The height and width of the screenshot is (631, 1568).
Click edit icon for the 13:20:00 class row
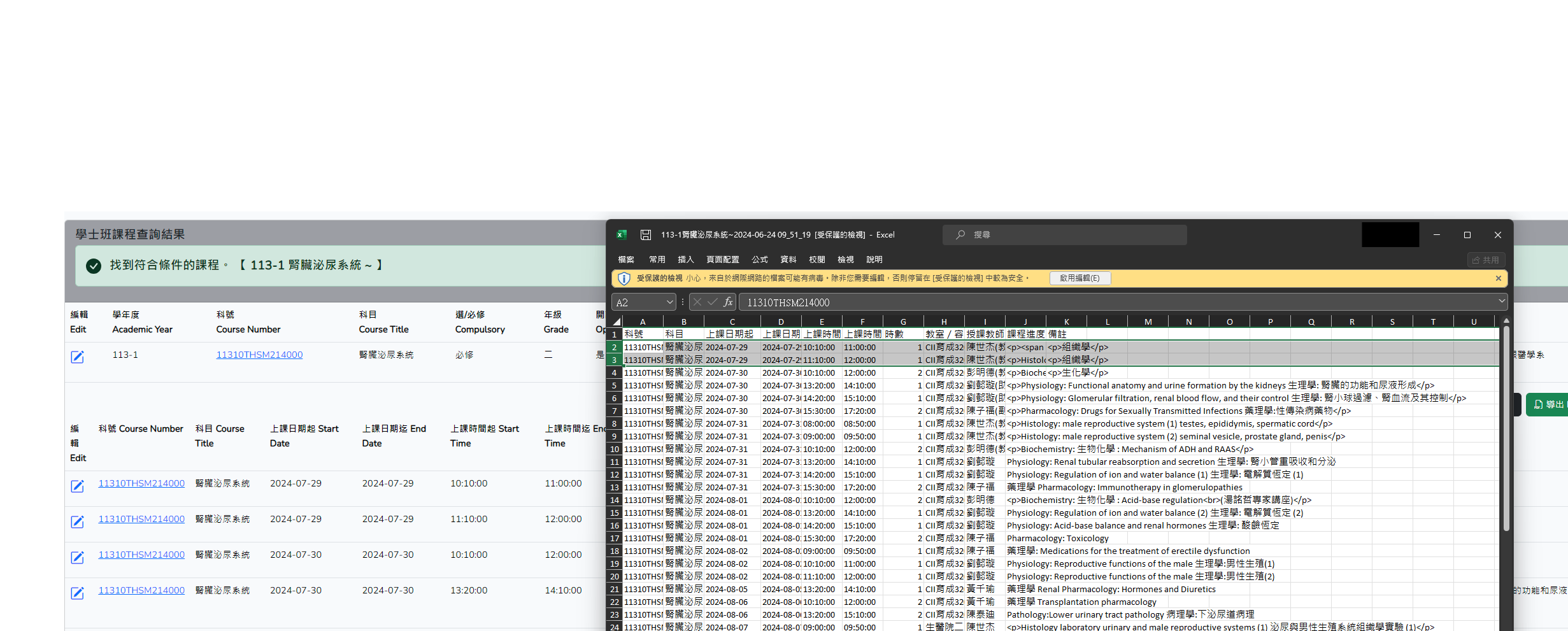[x=77, y=593]
